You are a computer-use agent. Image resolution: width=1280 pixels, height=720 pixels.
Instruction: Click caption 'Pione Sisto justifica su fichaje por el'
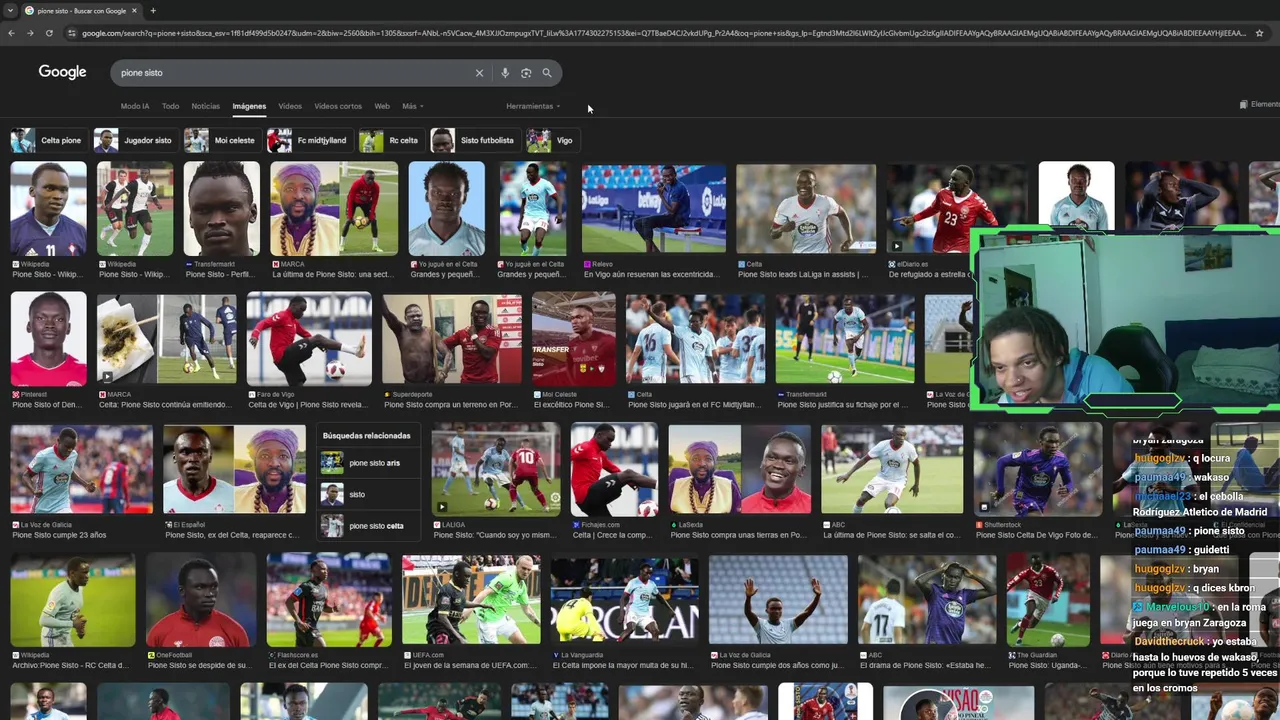point(842,405)
